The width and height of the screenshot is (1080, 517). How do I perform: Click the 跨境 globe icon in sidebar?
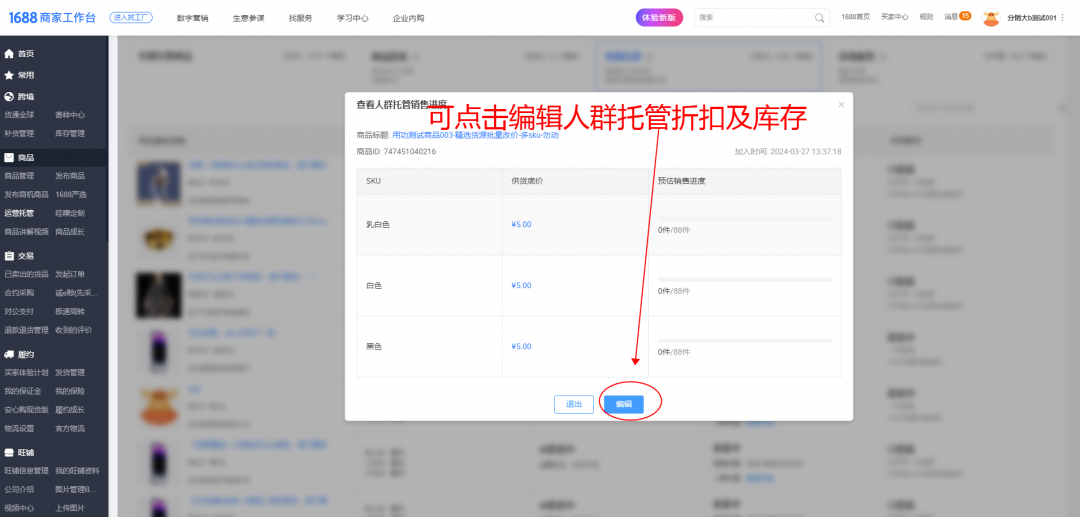click(9, 97)
